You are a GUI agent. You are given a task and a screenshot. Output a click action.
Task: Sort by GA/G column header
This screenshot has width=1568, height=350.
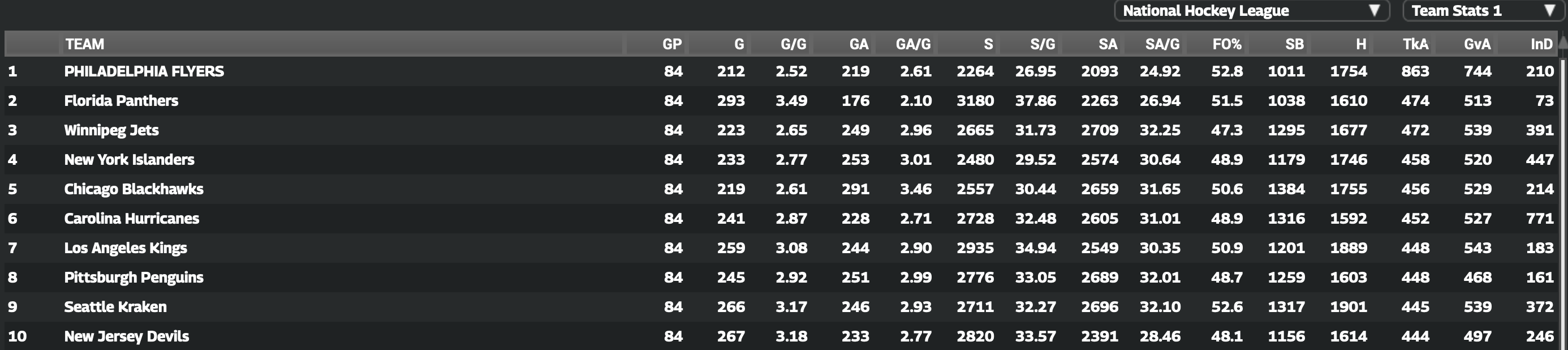coord(912,44)
